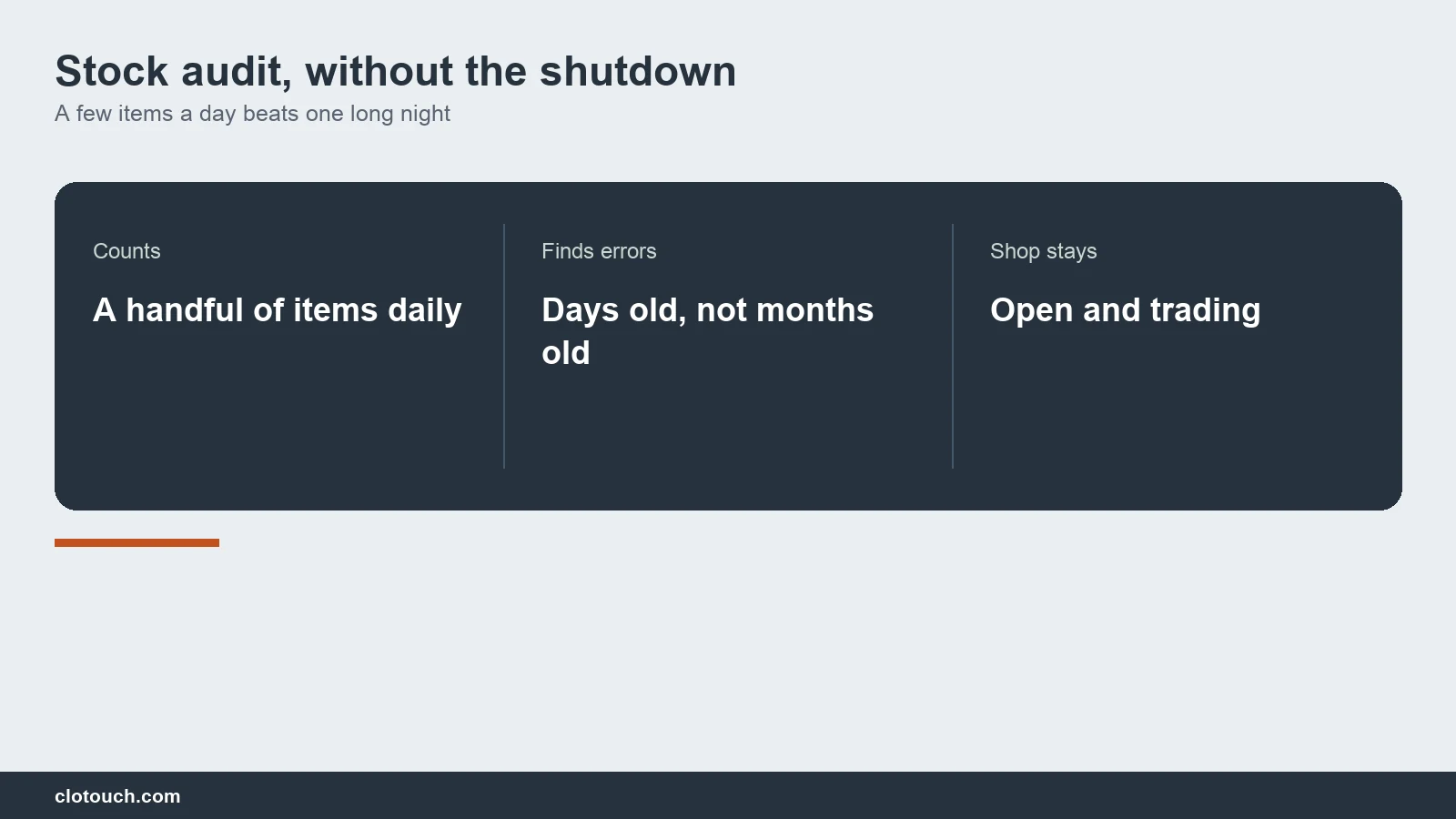Viewport: 1456px width, 819px height.
Task: Click the 'Shop stays' label
Action: [1043, 251]
